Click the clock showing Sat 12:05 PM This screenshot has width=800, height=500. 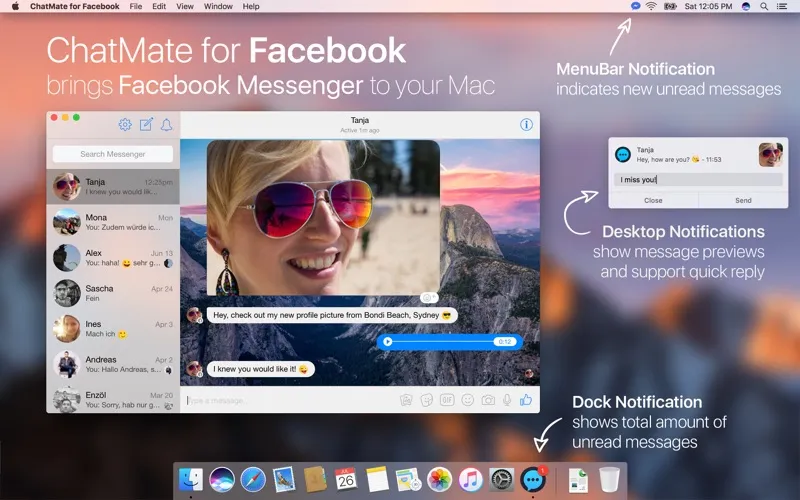(x=708, y=6)
